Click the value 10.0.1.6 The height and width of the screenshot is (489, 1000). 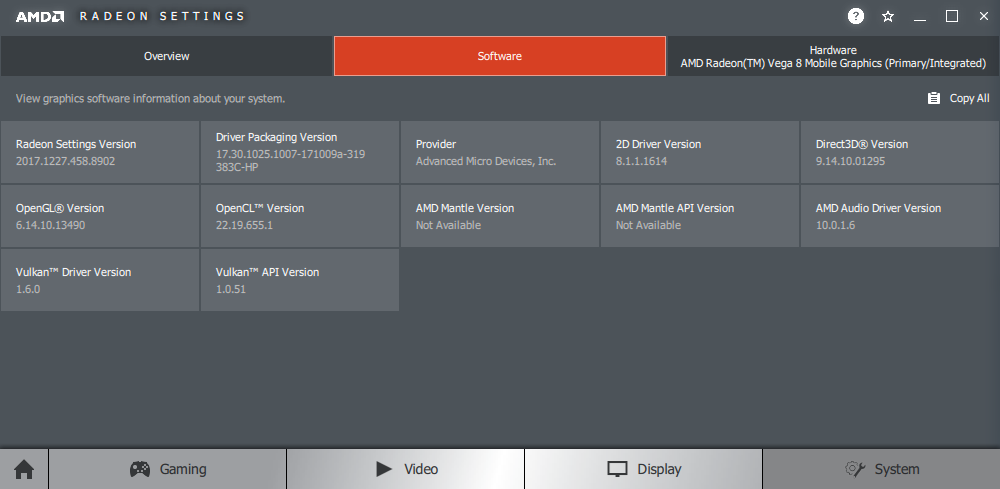pyautogui.click(x=835, y=225)
